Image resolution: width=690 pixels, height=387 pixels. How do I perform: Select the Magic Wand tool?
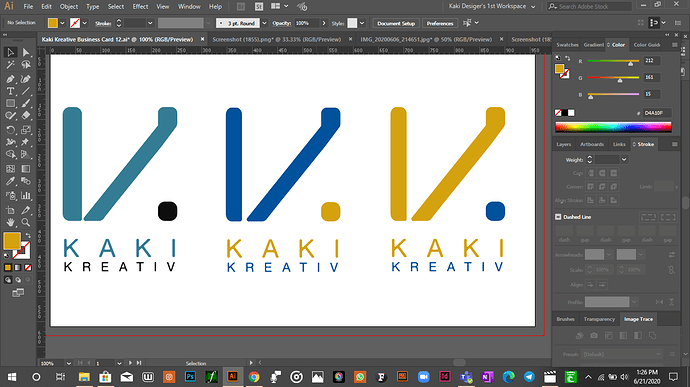(x=10, y=65)
